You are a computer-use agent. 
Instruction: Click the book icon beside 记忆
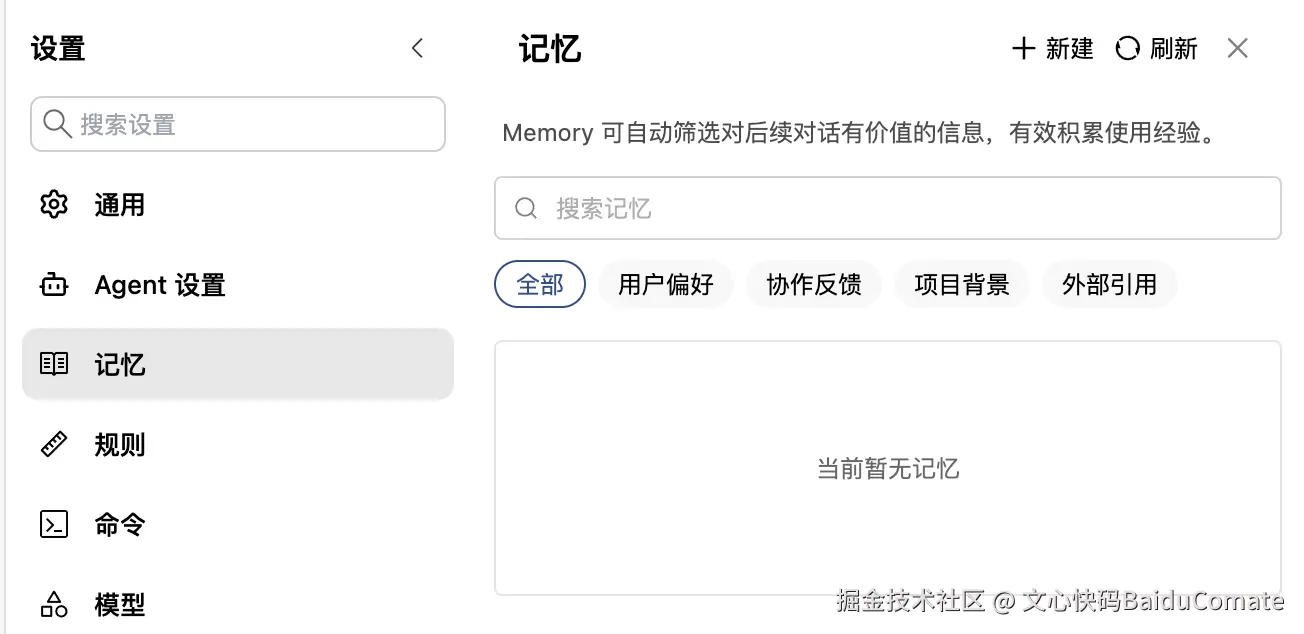point(53,364)
